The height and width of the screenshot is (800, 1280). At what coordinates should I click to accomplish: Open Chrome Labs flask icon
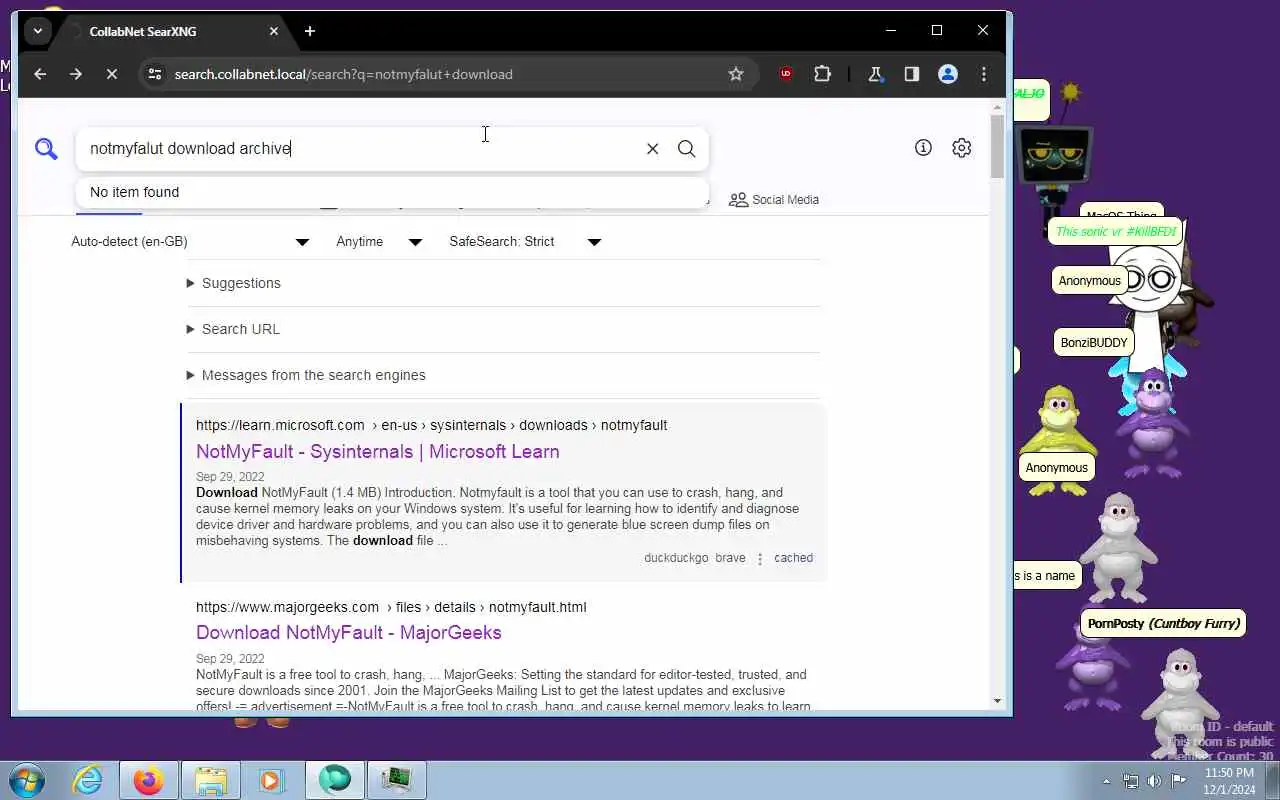875,74
